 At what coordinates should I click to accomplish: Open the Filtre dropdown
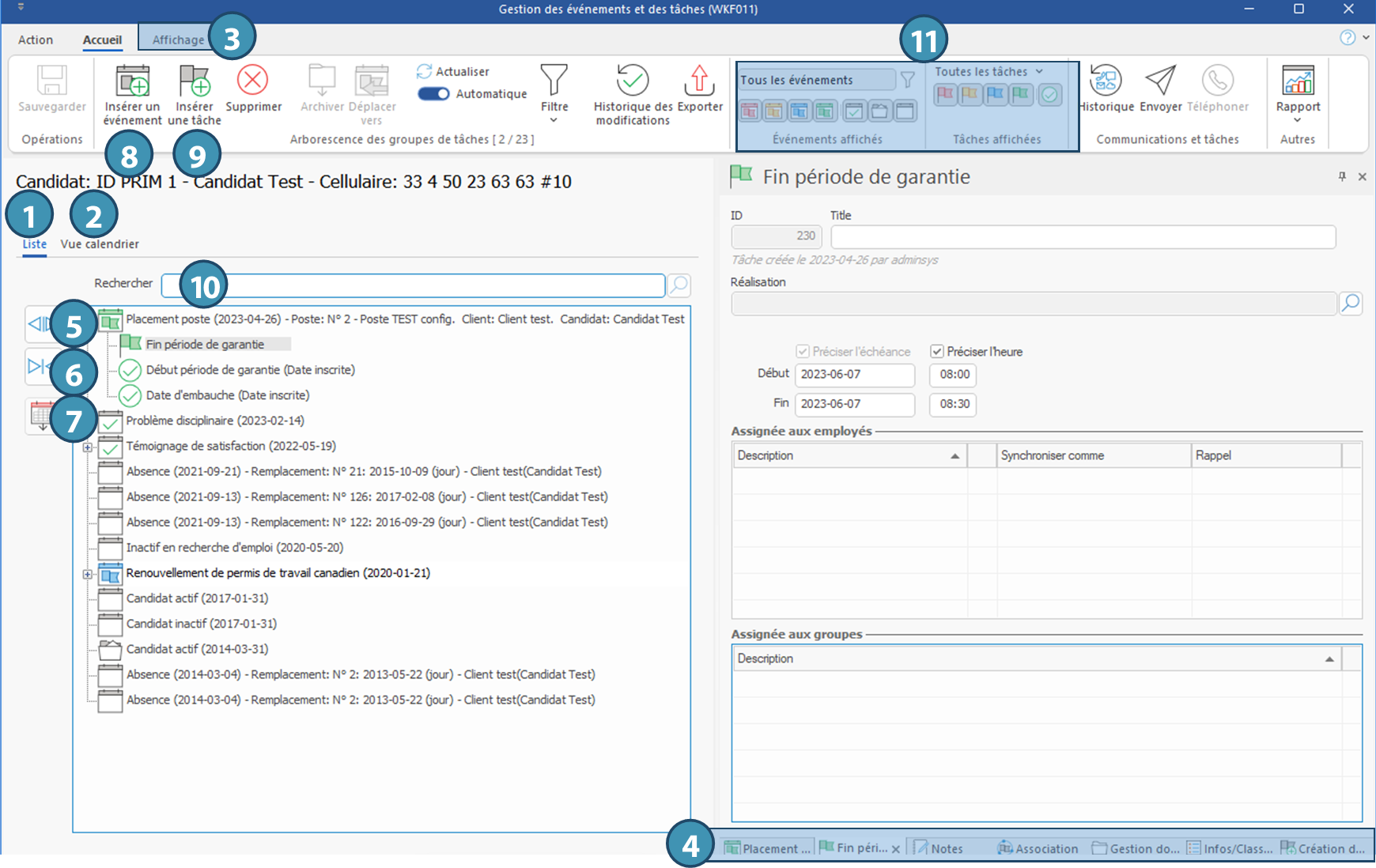click(554, 93)
